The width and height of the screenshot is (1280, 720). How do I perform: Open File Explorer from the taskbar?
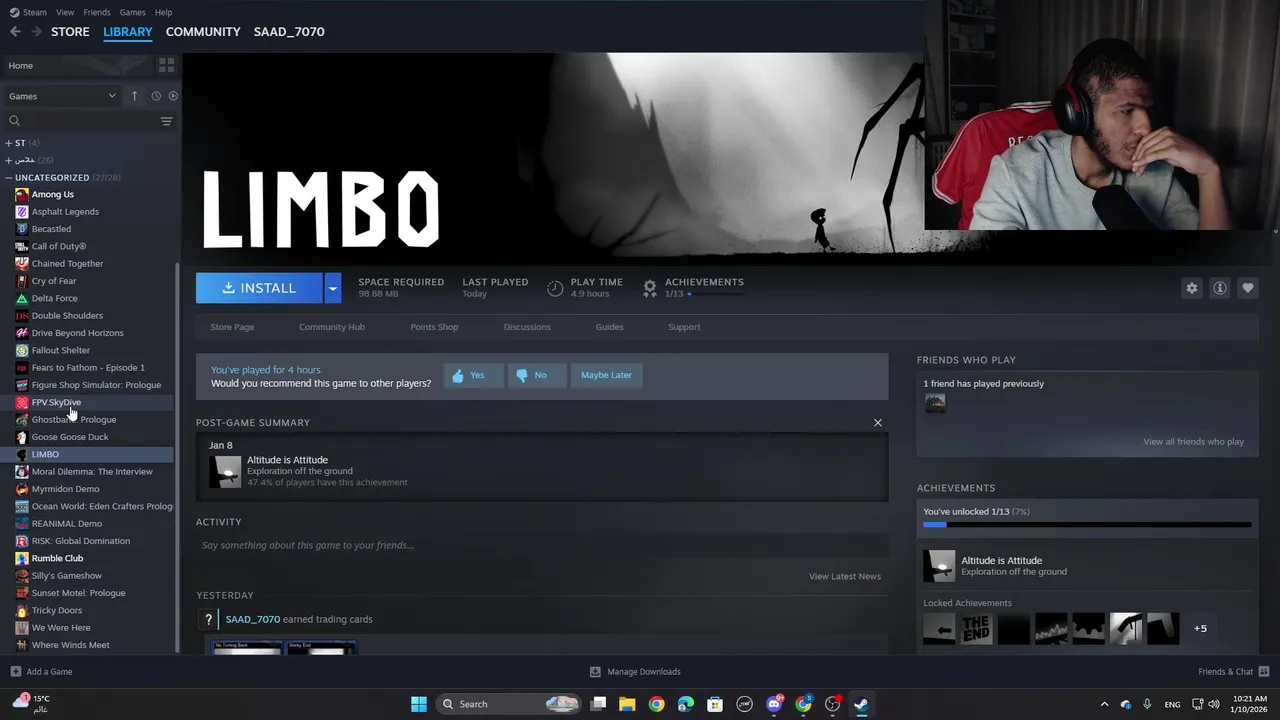point(627,704)
